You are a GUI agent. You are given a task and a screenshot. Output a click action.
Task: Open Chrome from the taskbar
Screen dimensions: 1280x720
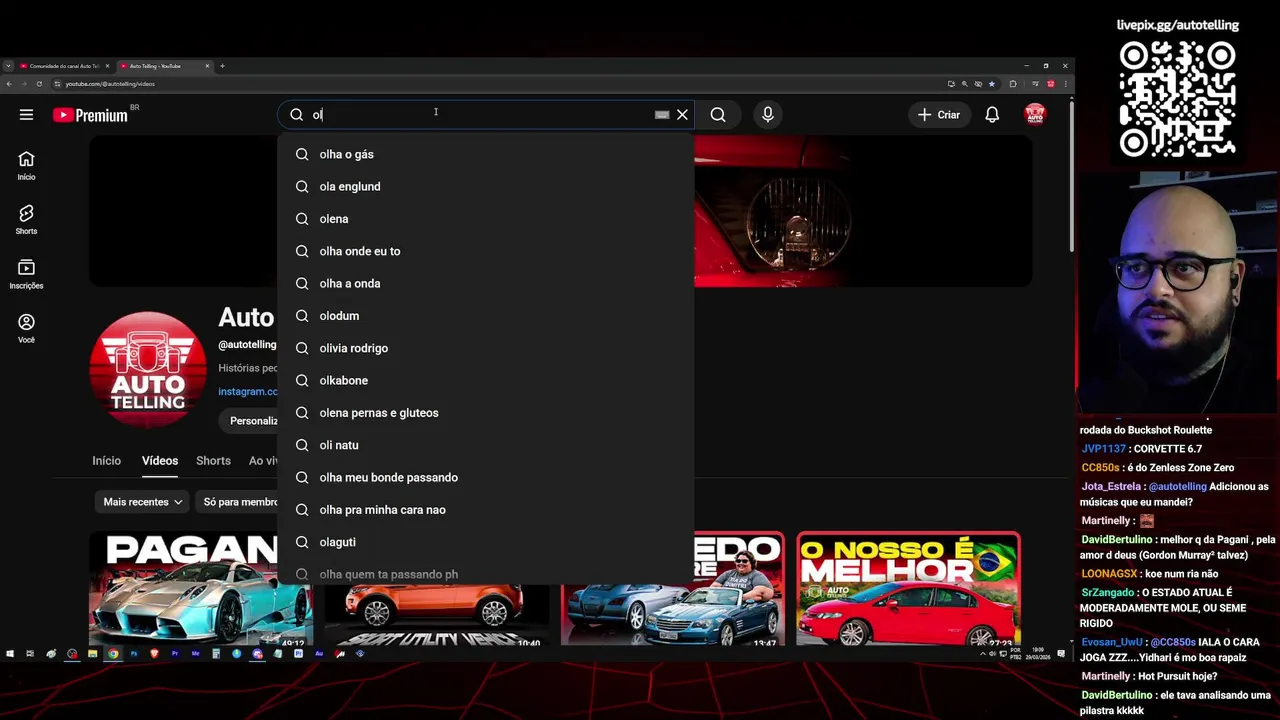coord(113,654)
